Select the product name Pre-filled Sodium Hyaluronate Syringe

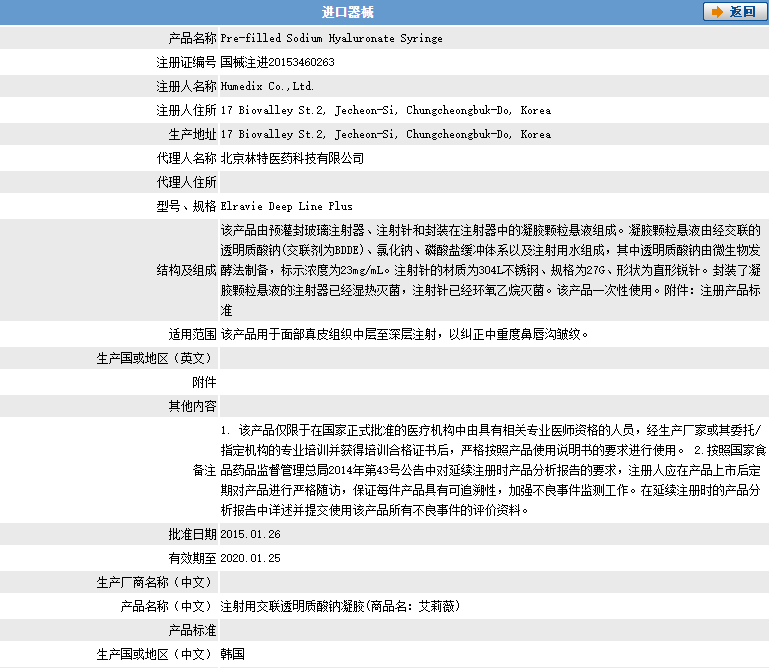(x=331, y=38)
